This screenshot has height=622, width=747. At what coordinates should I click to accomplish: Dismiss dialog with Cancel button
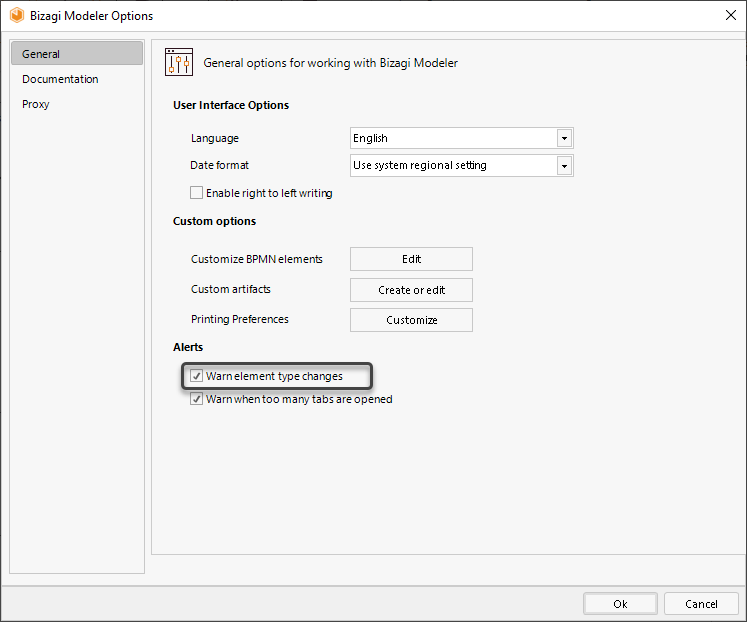[701, 604]
